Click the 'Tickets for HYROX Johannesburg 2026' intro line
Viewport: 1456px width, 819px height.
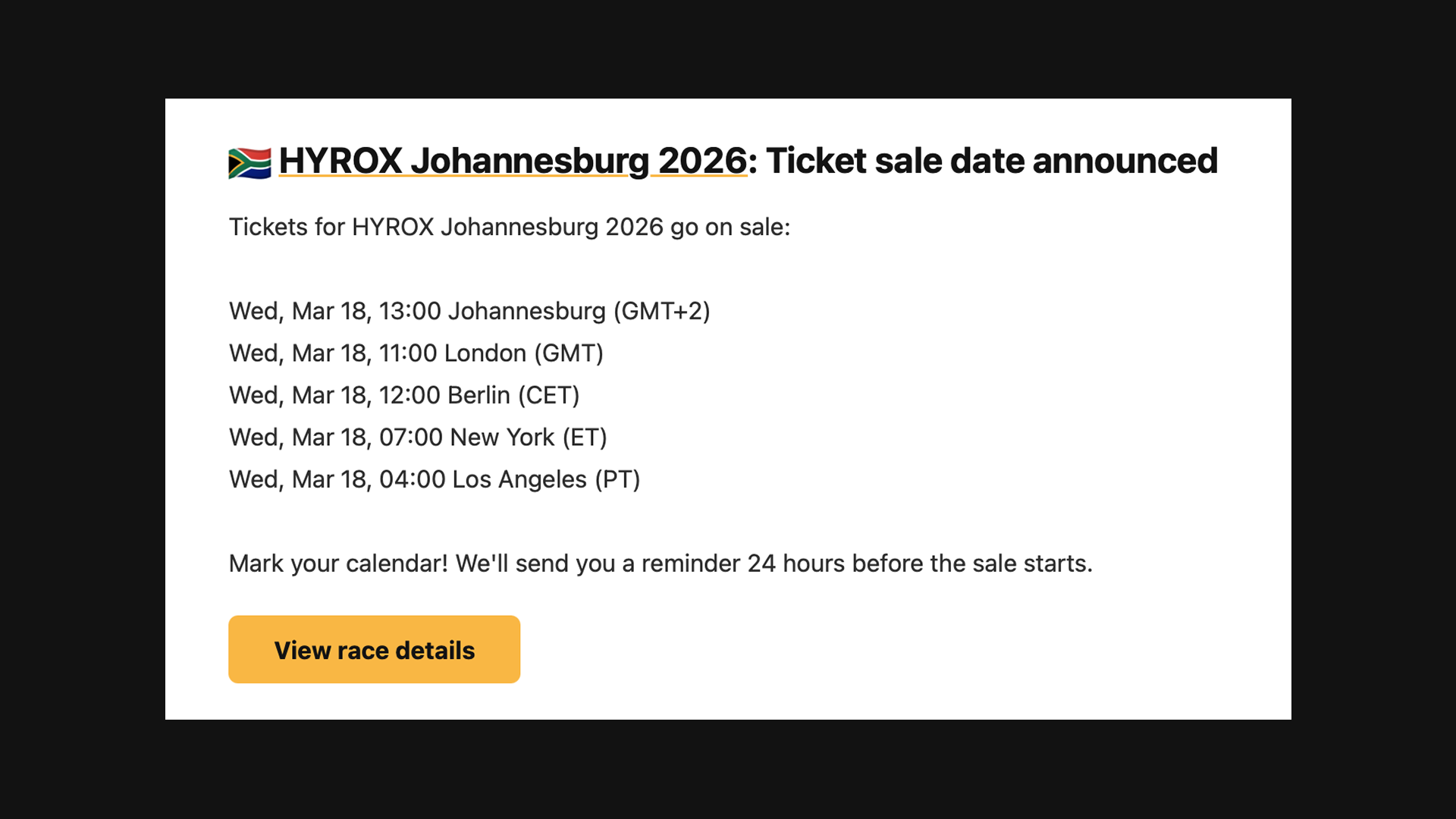tap(509, 227)
